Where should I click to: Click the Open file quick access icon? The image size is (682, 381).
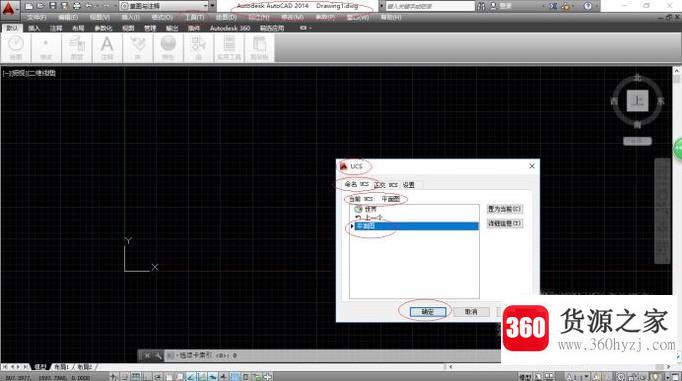(41, 6)
